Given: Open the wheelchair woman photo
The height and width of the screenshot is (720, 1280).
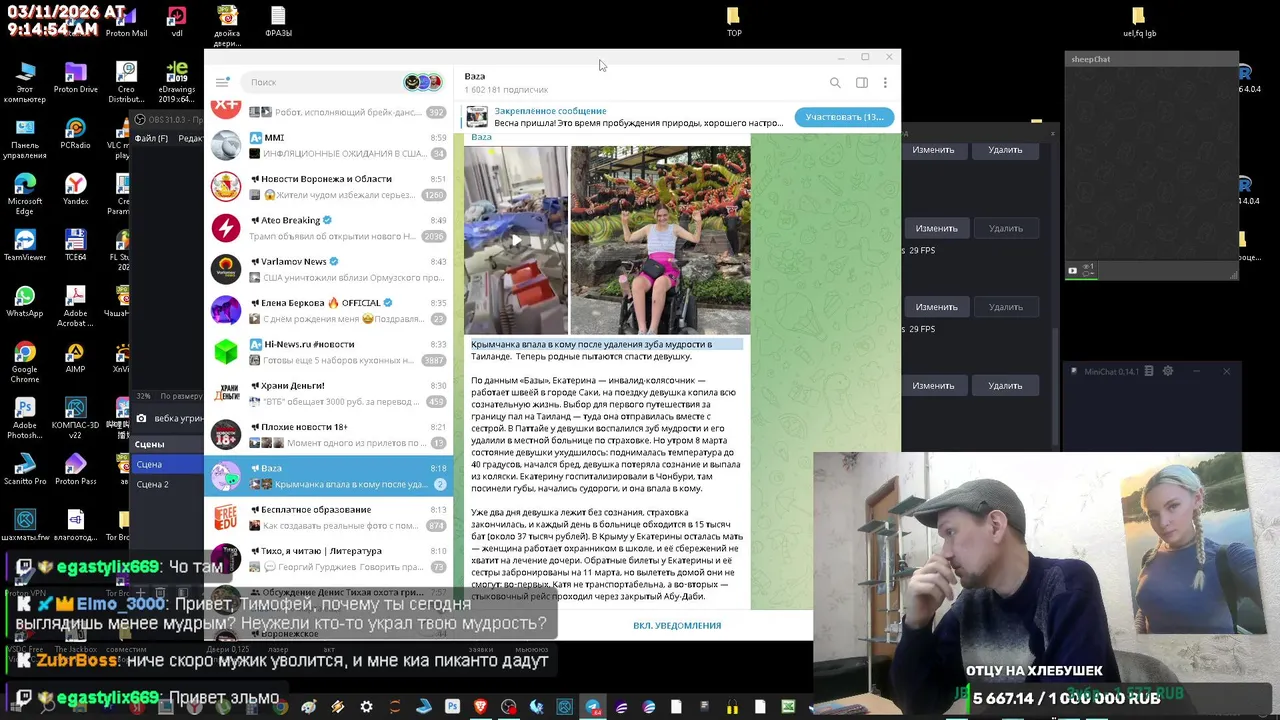Looking at the screenshot, I should pos(660,240).
